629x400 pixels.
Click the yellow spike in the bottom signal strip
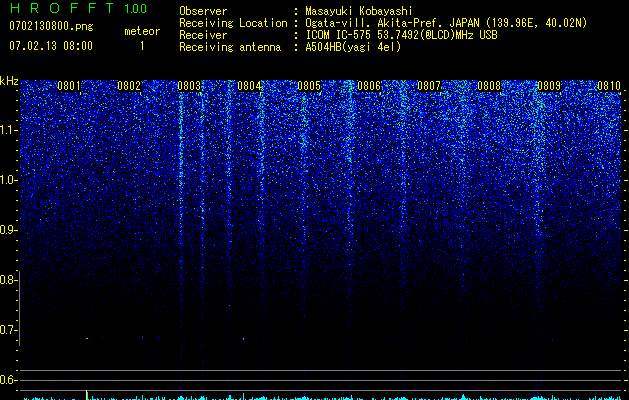[x=86, y=395]
